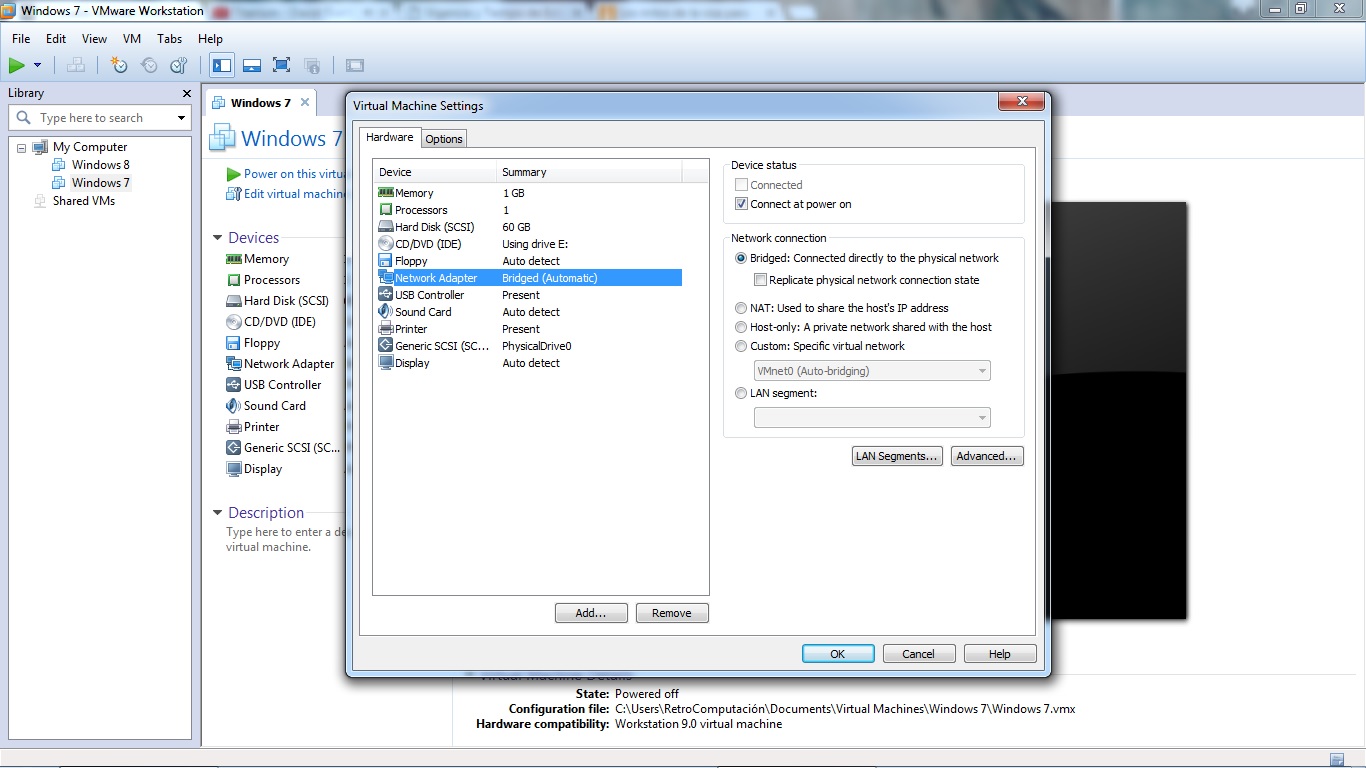Click the Revert to Snapshot toolbar icon
This screenshot has width=1366, height=768.
[x=149, y=65]
